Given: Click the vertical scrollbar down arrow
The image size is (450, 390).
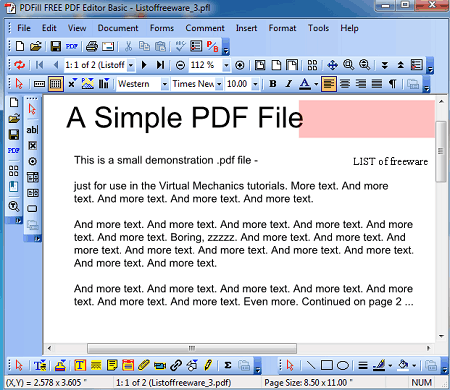Looking at the screenshot, I should point(441,336).
